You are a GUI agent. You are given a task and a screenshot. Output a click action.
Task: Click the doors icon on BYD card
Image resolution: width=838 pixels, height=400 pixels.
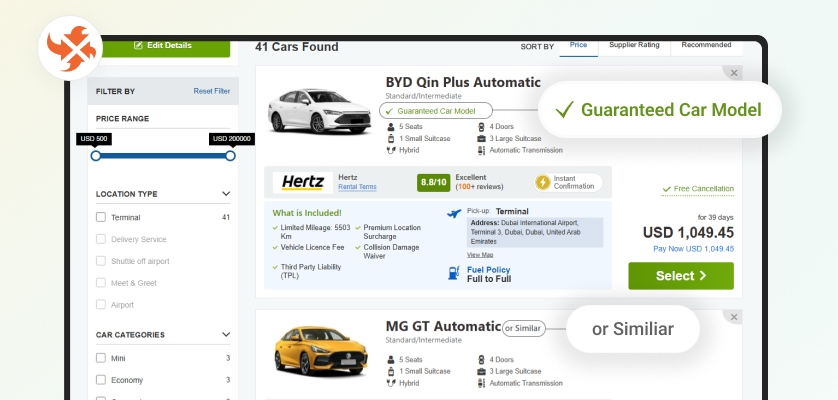pos(481,127)
